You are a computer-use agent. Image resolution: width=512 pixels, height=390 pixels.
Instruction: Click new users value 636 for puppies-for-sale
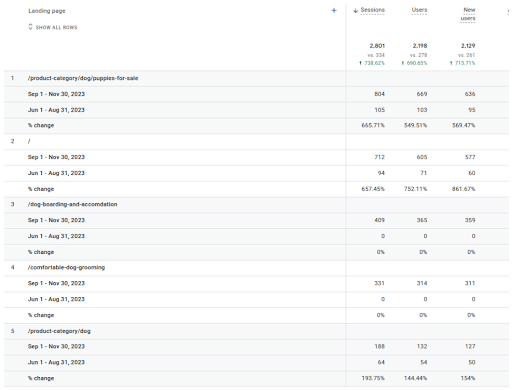click(x=470, y=94)
